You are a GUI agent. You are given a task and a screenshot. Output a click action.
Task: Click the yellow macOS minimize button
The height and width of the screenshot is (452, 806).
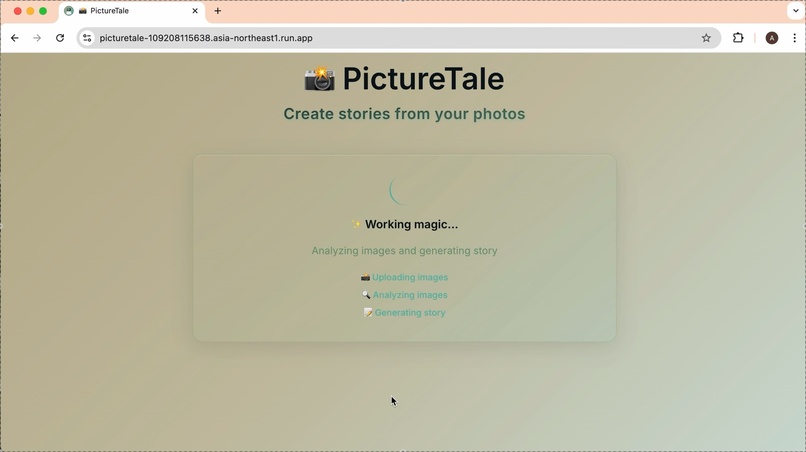30,11
